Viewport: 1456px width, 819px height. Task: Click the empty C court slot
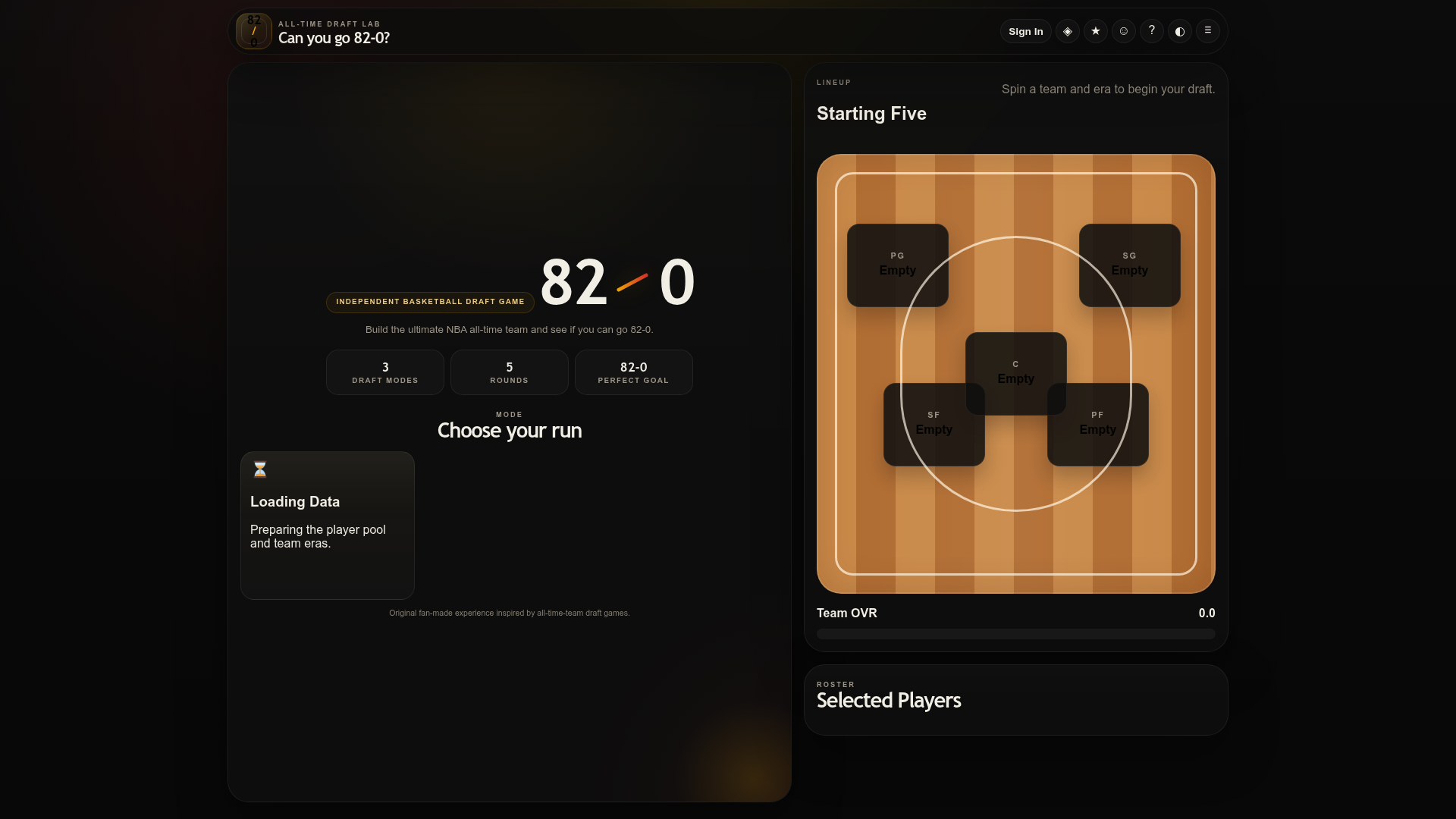1016,373
